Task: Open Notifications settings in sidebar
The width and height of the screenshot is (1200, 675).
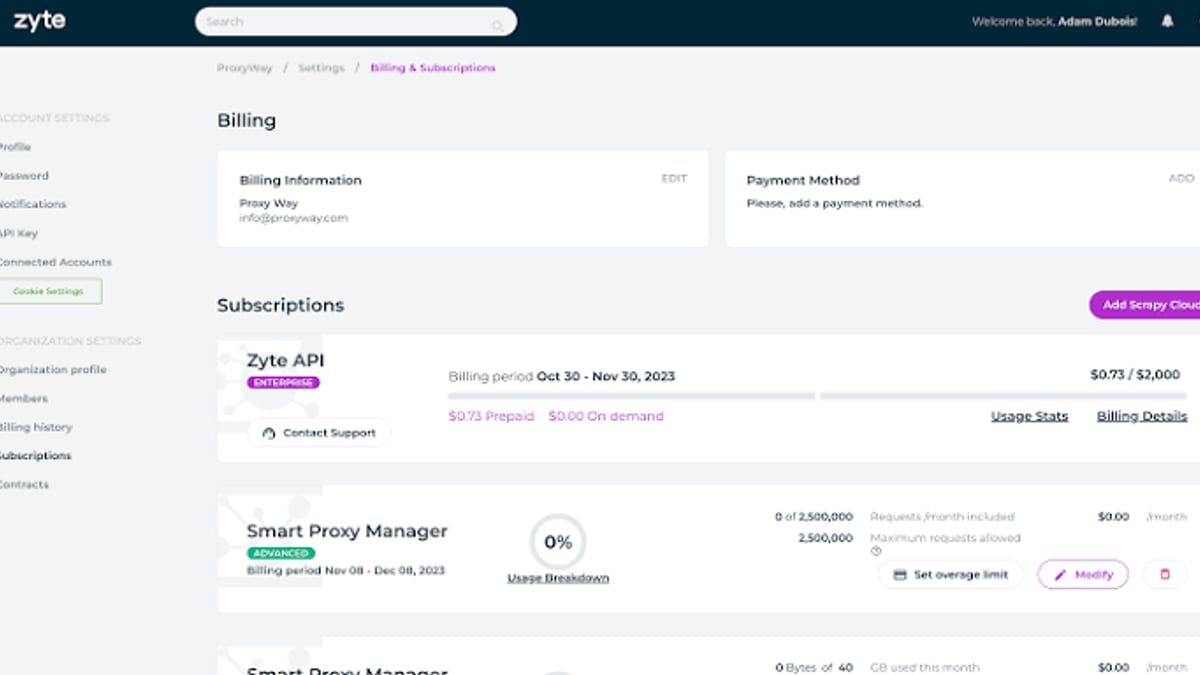Action: pos(33,204)
